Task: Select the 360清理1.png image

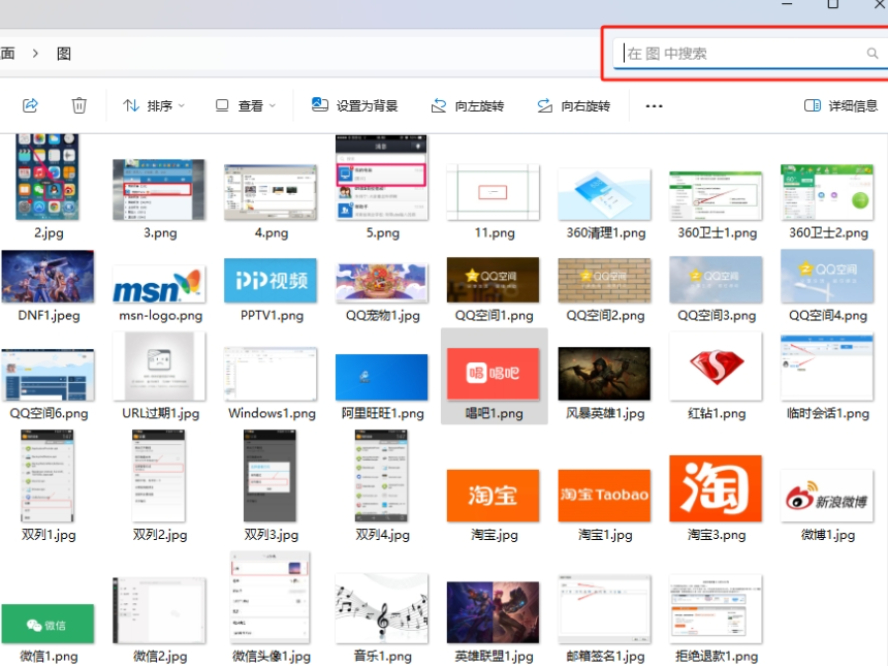Action: [x=604, y=194]
